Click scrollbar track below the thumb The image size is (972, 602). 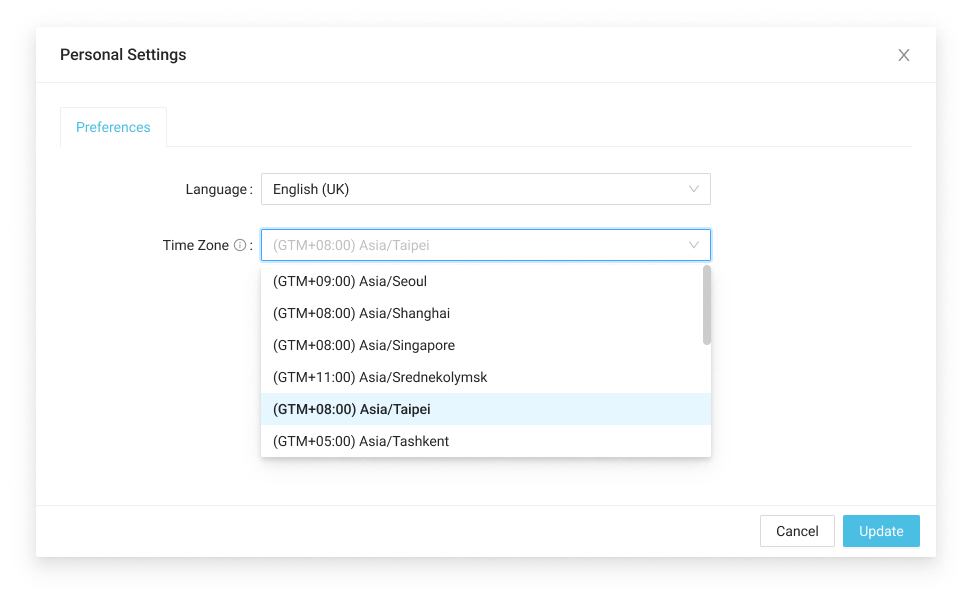click(707, 400)
